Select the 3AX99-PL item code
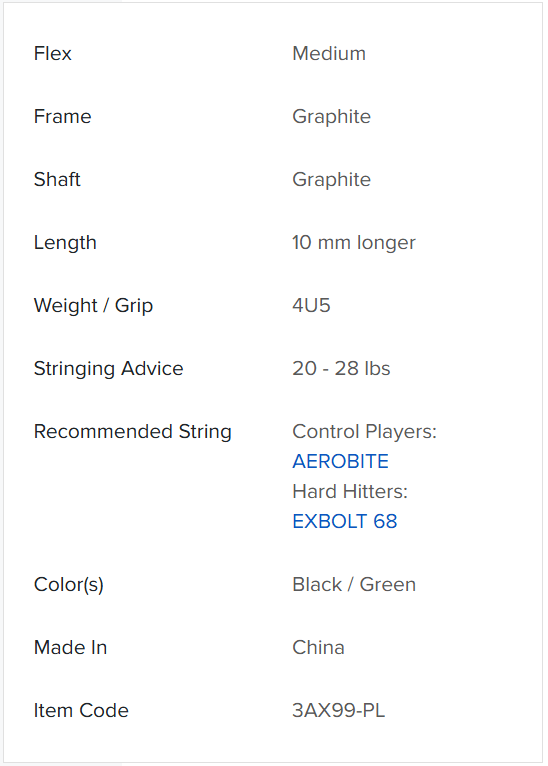Screen dimensions: 548x766 [x=338, y=710]
